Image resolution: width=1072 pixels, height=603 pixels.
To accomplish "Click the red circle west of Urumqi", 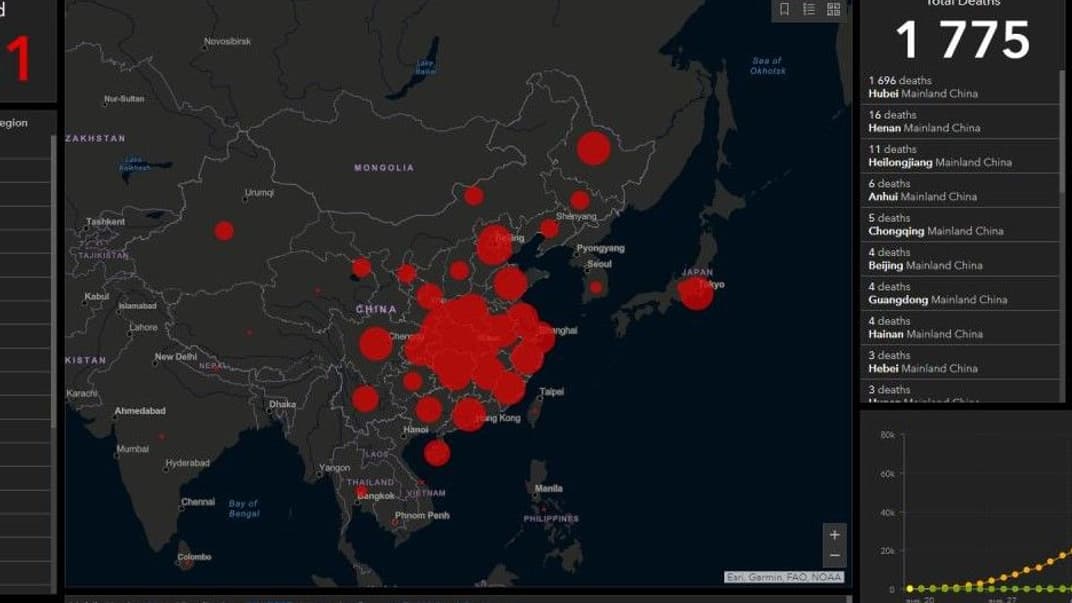I will tap(224, 231).
